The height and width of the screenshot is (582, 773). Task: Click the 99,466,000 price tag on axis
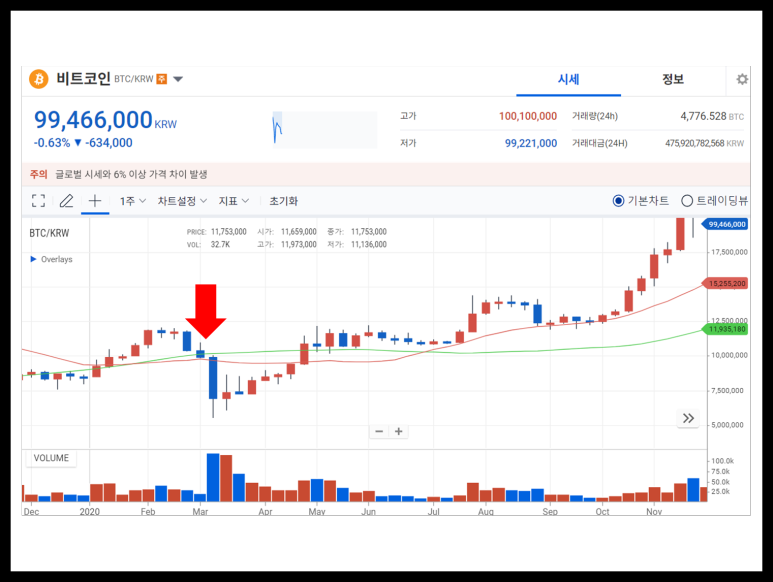click(x=725, y=224)
